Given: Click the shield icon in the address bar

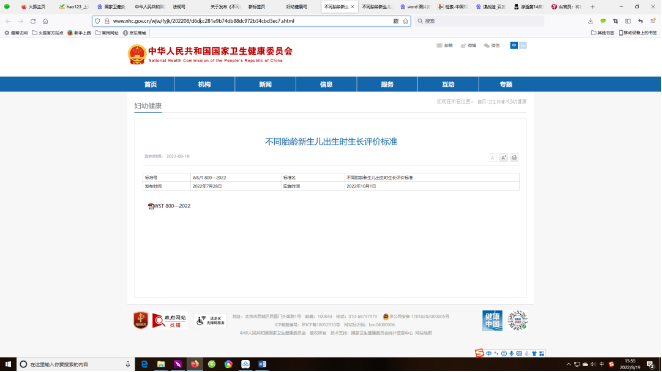Looking at the screenshot, I should click(98, 21).
